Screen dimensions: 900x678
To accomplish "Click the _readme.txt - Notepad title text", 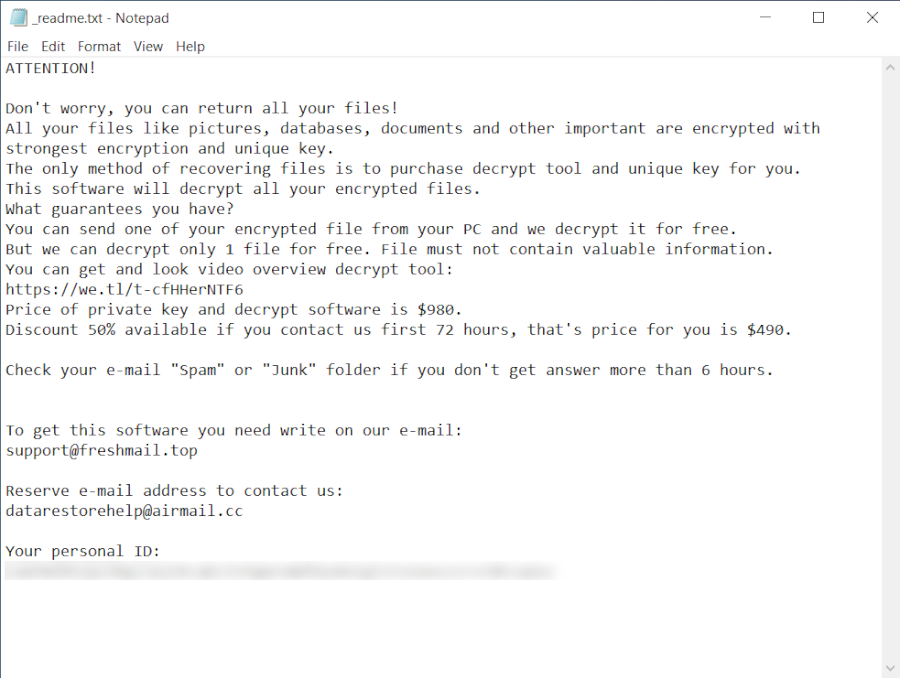I will (x=100, y=18).
